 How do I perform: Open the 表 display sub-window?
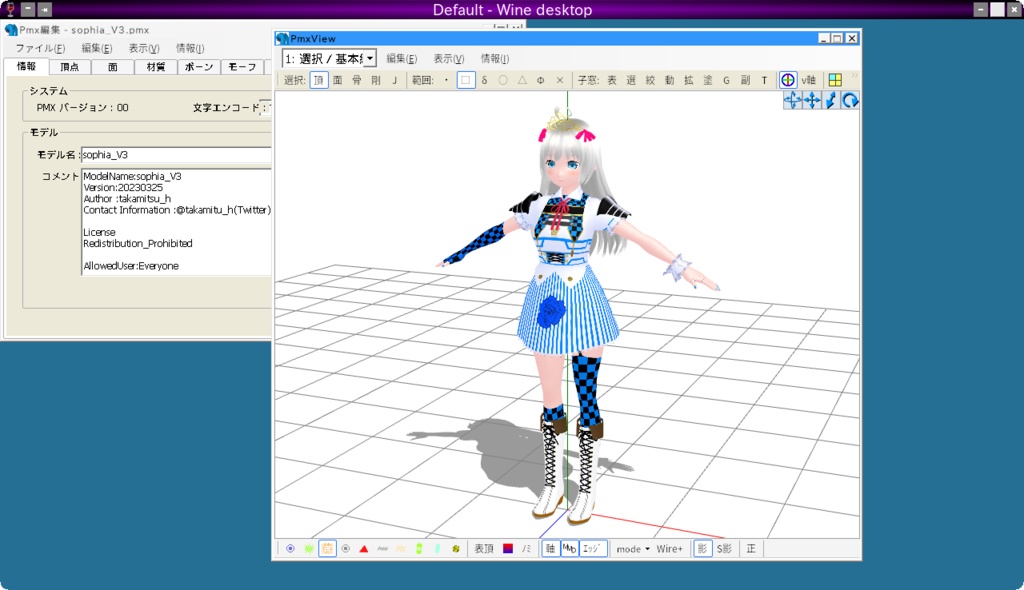(612, 80)
